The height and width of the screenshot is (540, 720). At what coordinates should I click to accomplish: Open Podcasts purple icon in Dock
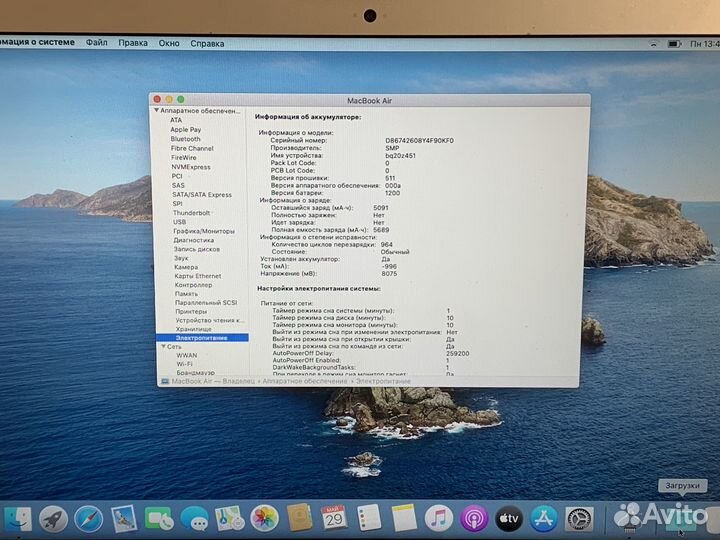coord(474,518)
